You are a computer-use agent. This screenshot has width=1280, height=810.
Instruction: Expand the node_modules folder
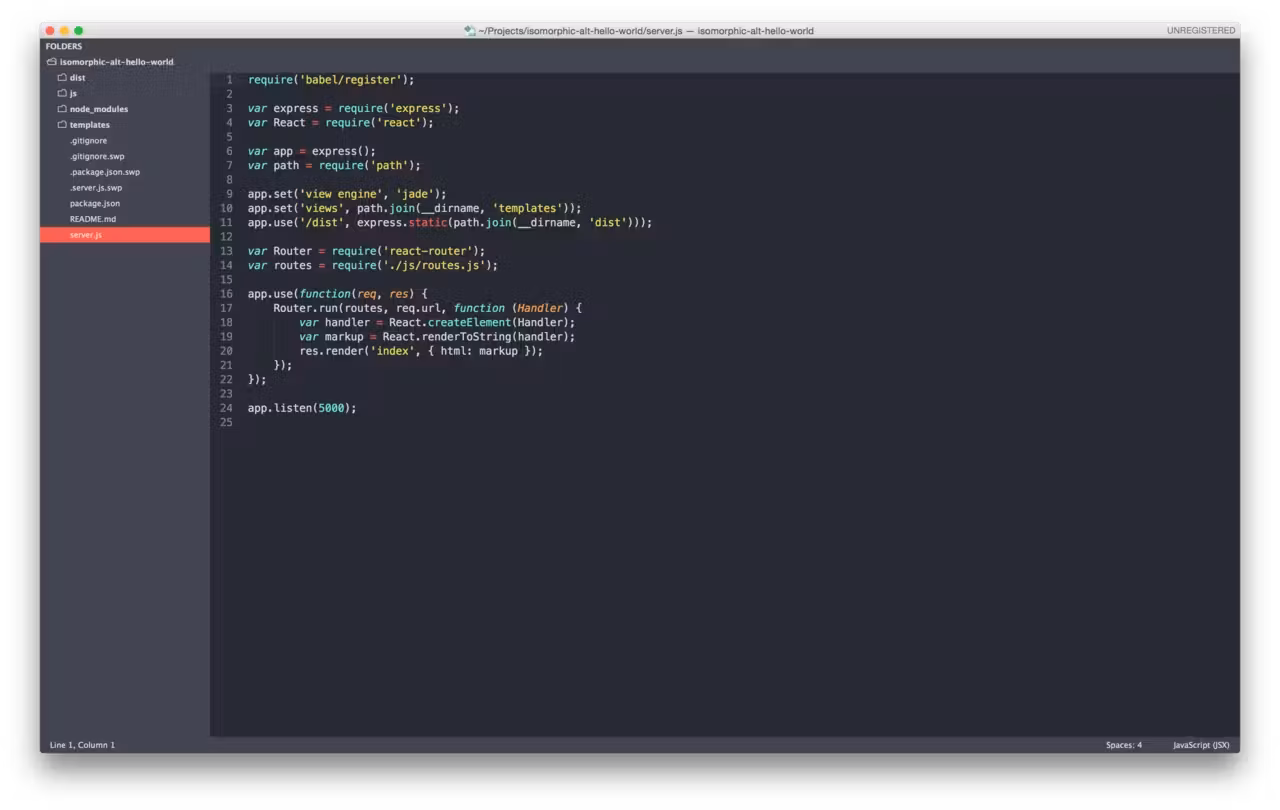click(99, 109)
